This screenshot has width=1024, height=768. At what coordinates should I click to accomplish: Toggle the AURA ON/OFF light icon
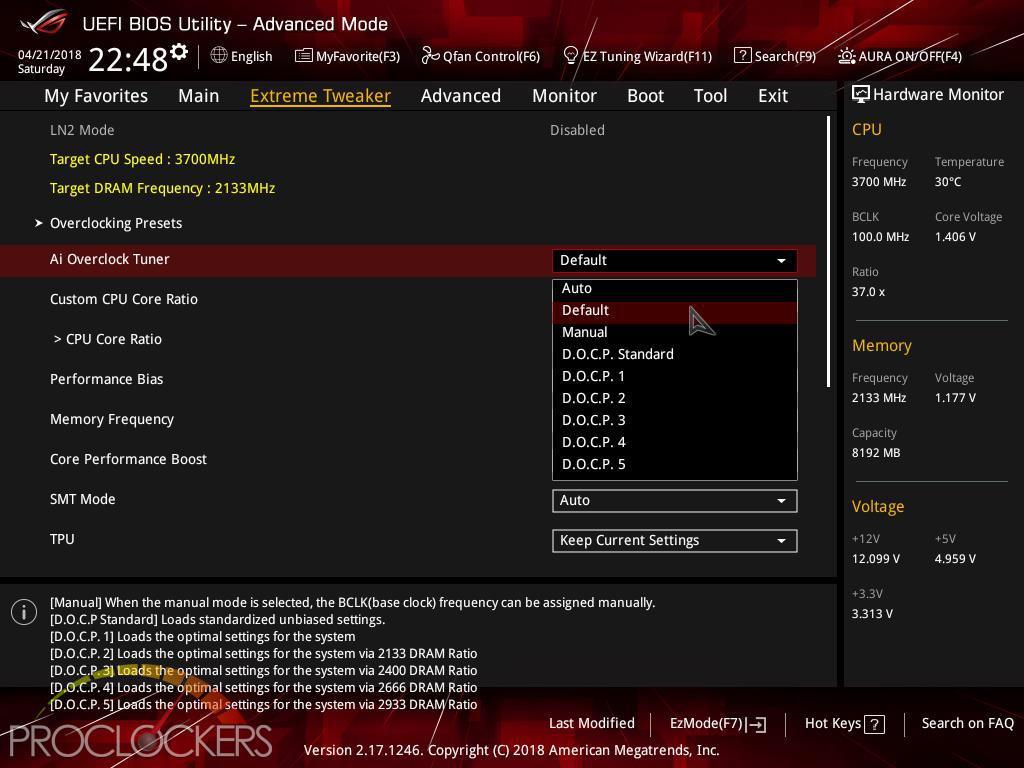pos(846,56)
